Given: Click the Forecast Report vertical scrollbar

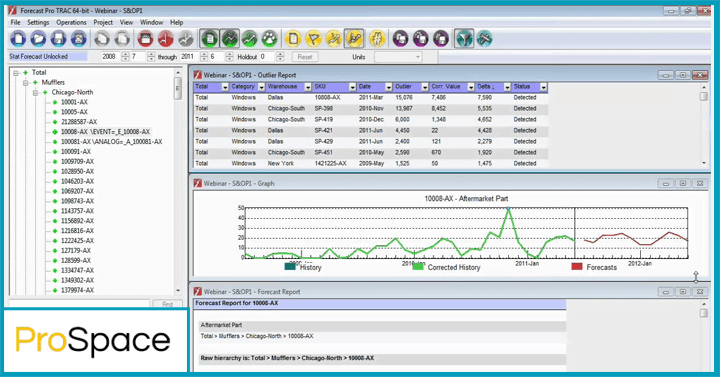Looking at the screenshot, I should 703,335.
